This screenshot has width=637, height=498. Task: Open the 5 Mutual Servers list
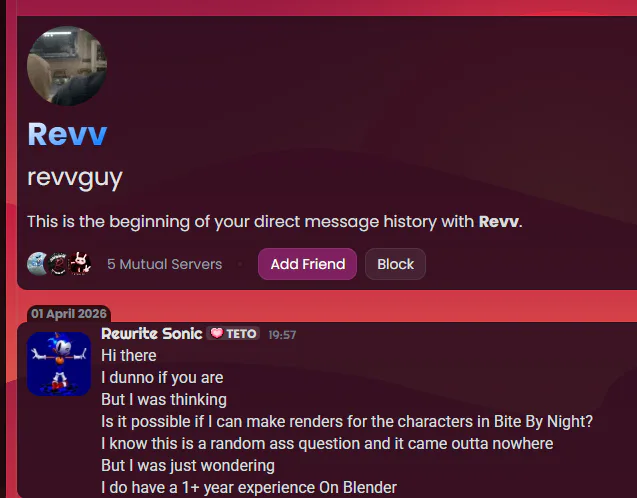point(165,264)
